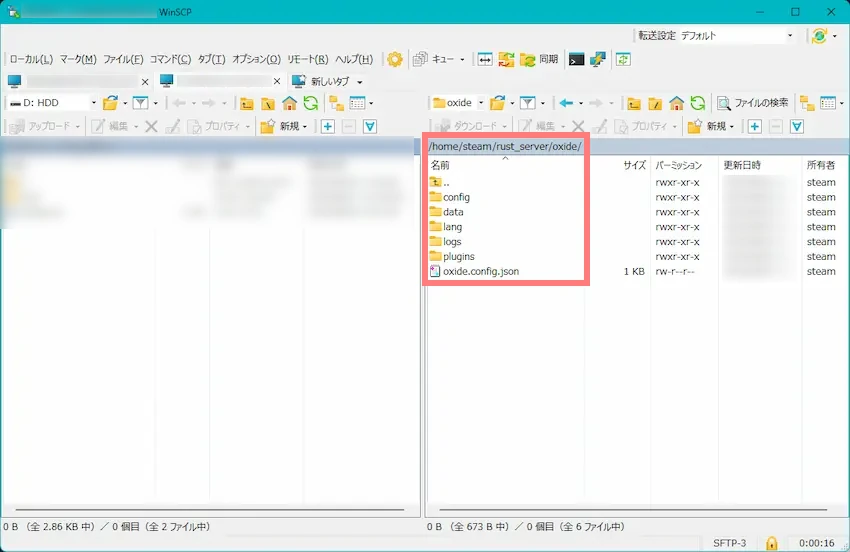Open the ローカル(L) menu
This screenshot has width=850, height=552.
(31, 59)
